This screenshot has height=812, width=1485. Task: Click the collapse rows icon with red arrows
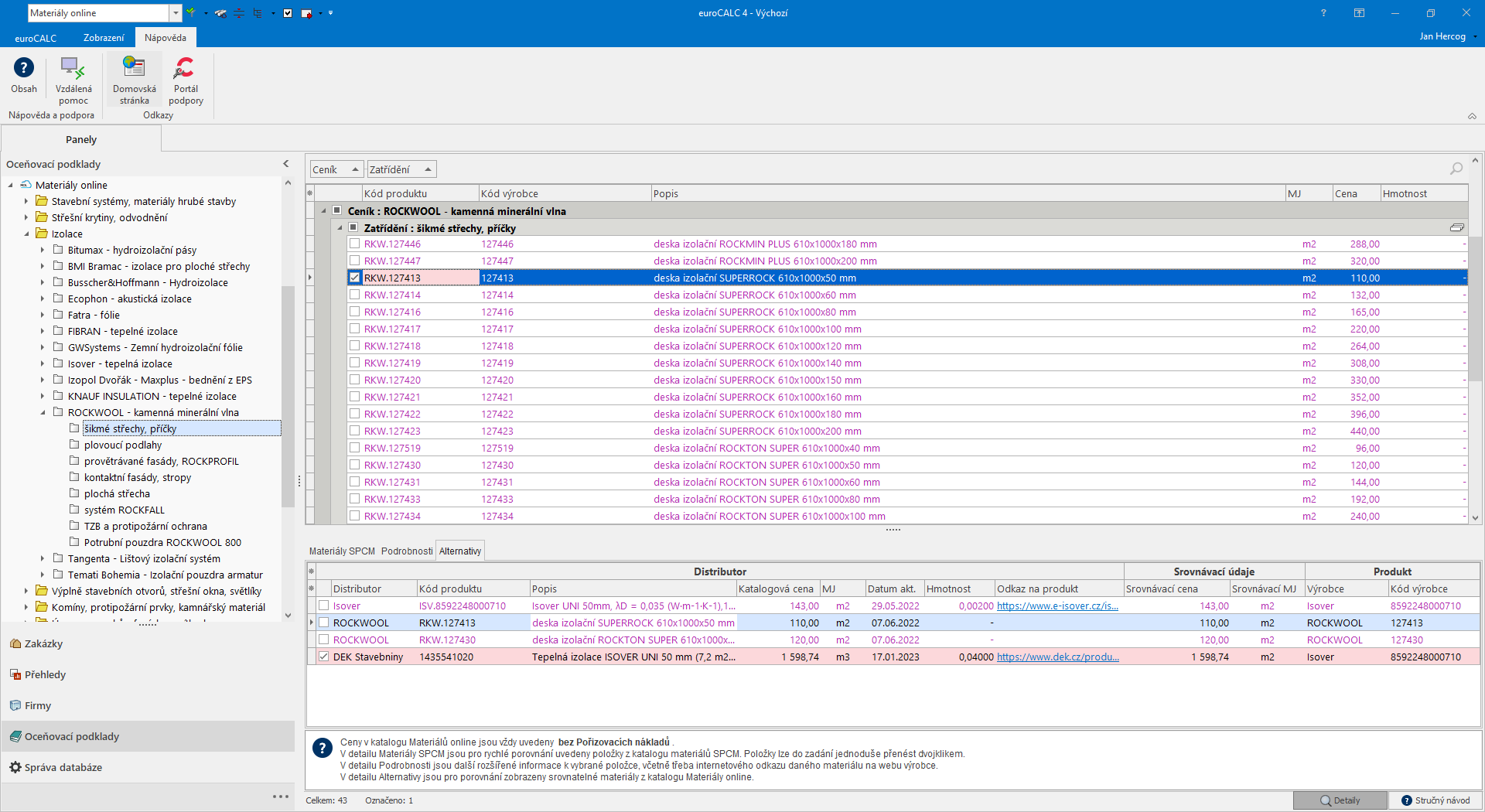(x=239, y=13)
